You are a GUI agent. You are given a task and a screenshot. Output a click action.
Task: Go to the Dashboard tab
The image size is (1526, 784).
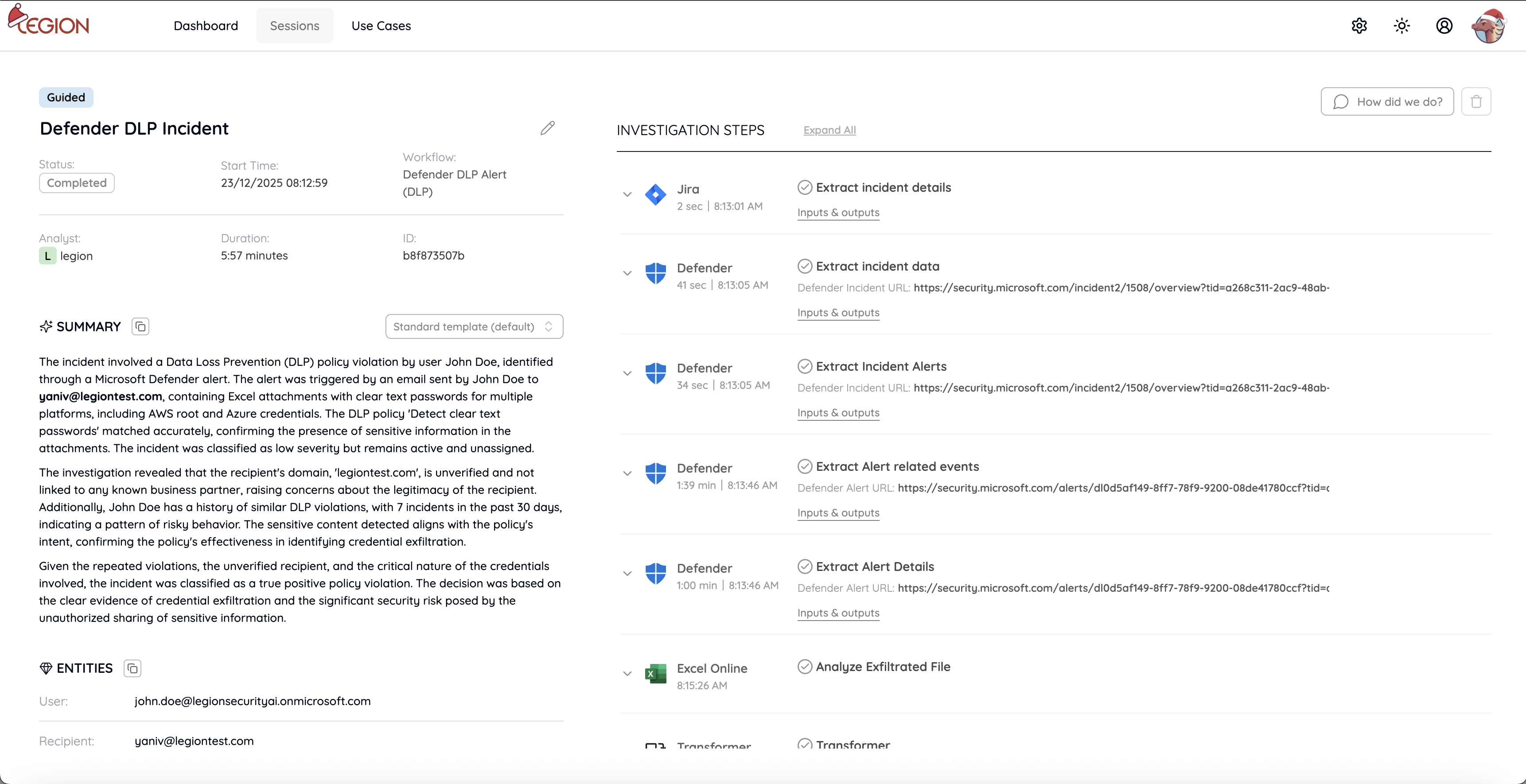(x=206, y=25)
